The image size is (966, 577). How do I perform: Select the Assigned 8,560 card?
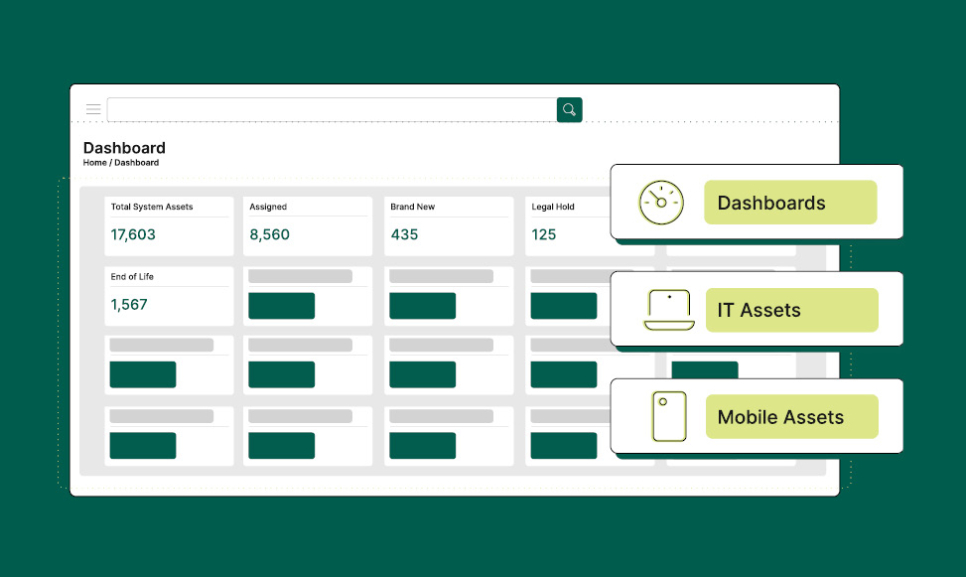[308, 225]
